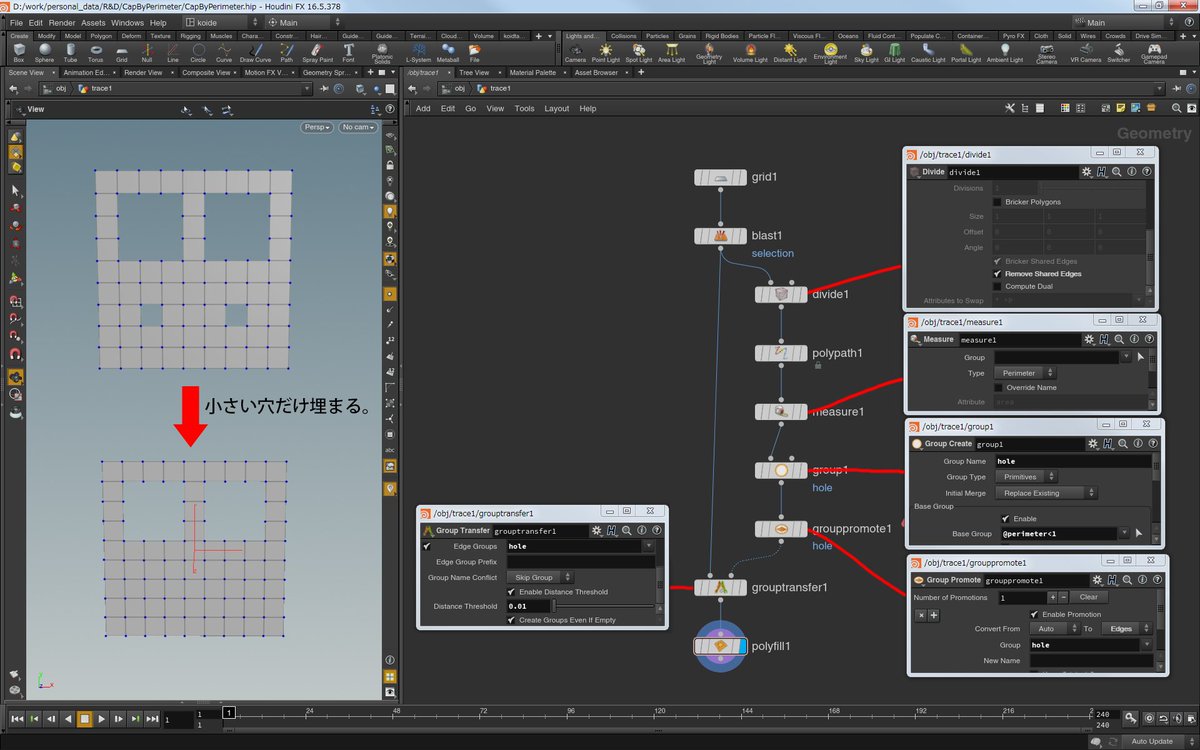1200x750 pixels.
Task: Open the Polygon shelf tab
Action: pos(101,36)
